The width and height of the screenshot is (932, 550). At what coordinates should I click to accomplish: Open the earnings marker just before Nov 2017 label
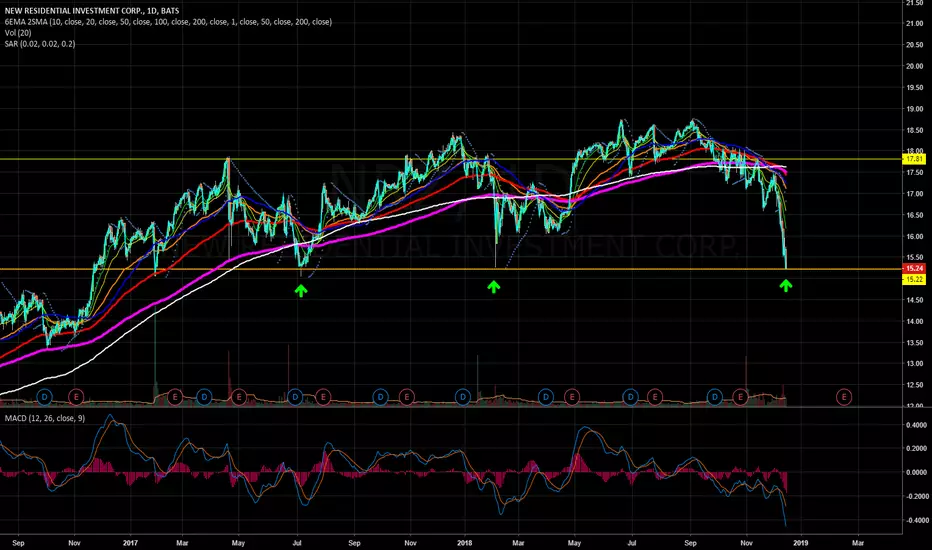[407, 396]
